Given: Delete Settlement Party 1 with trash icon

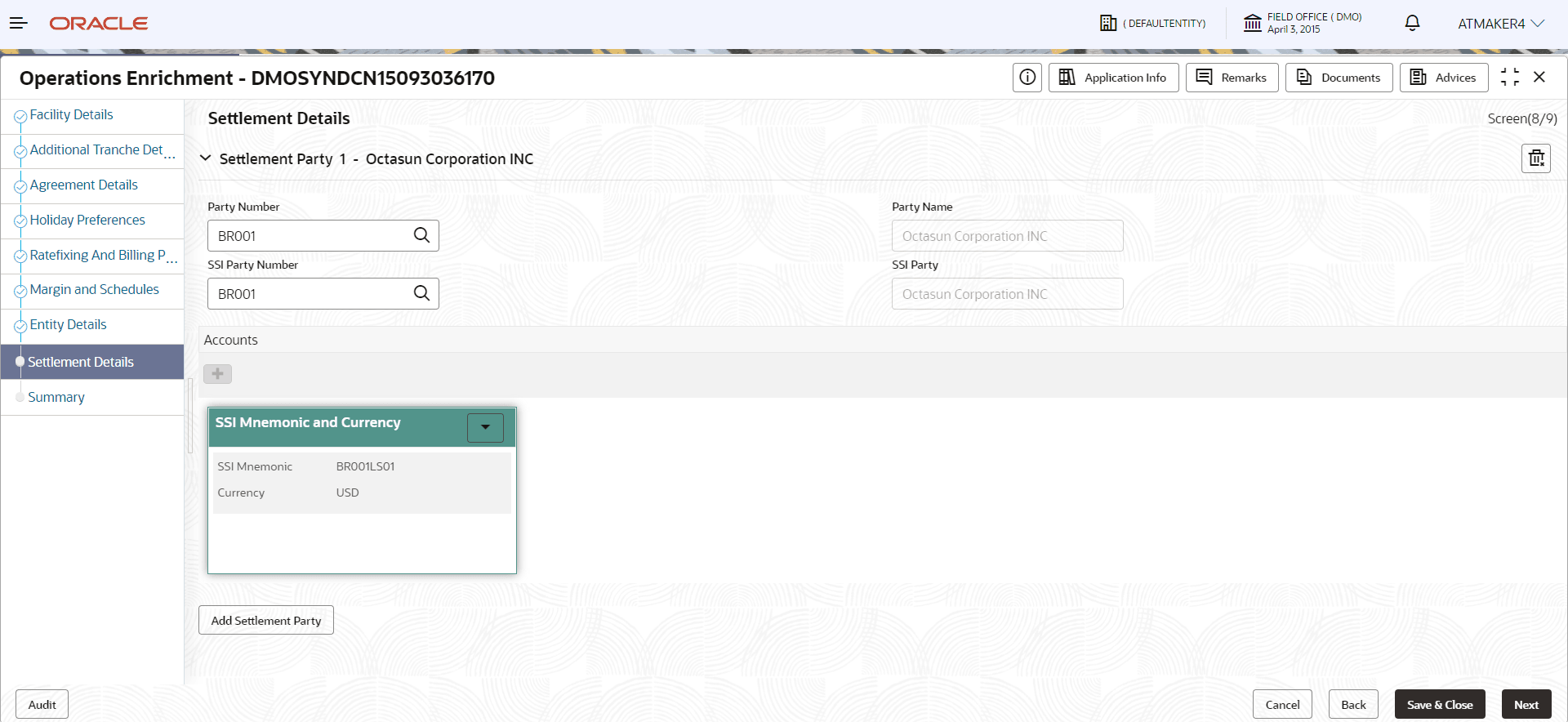Looking at the screenshot, I should coord(1536,158).
